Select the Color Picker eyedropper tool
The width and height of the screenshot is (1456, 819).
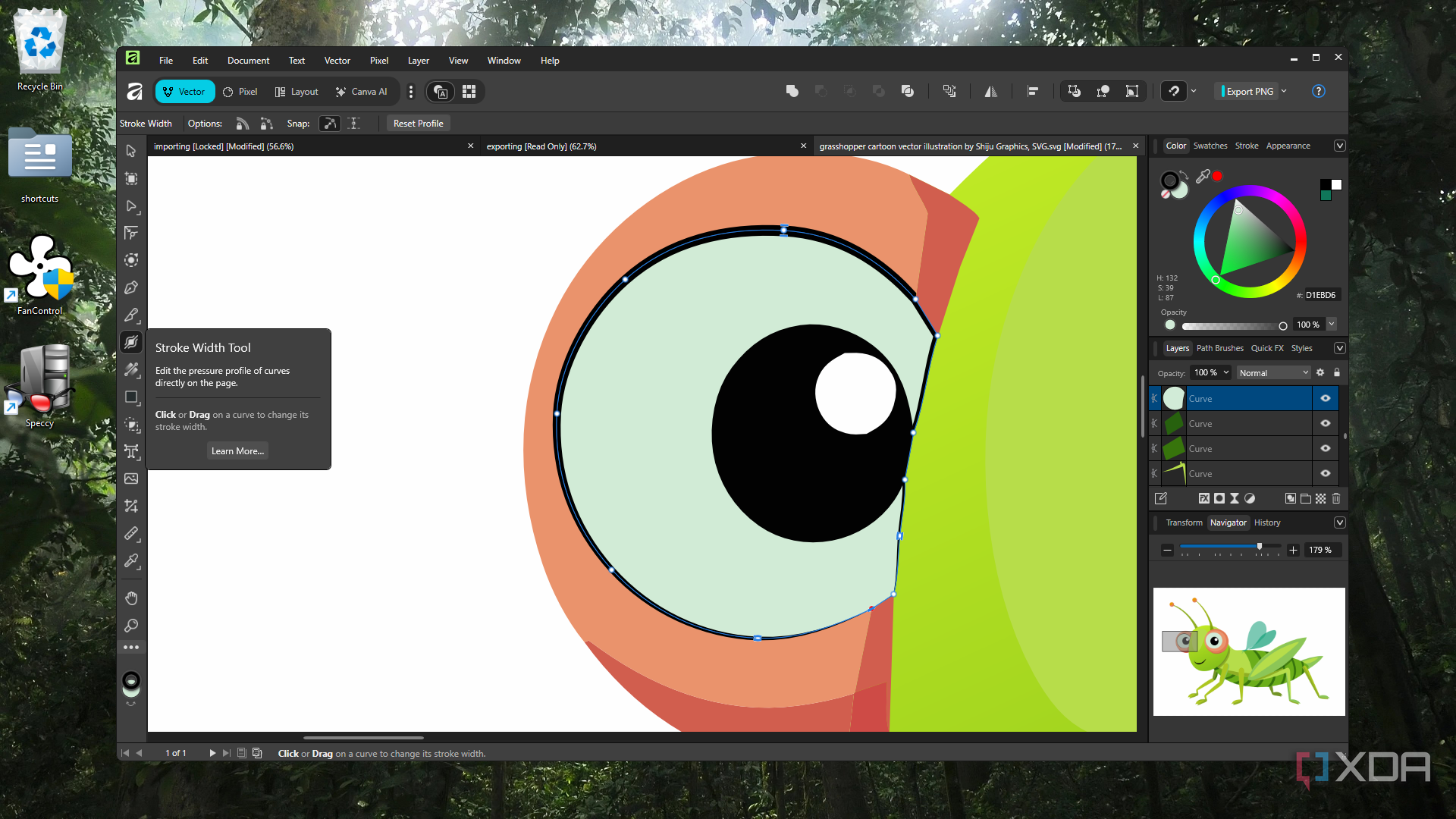pyautogui.click(x=131, y=560)
